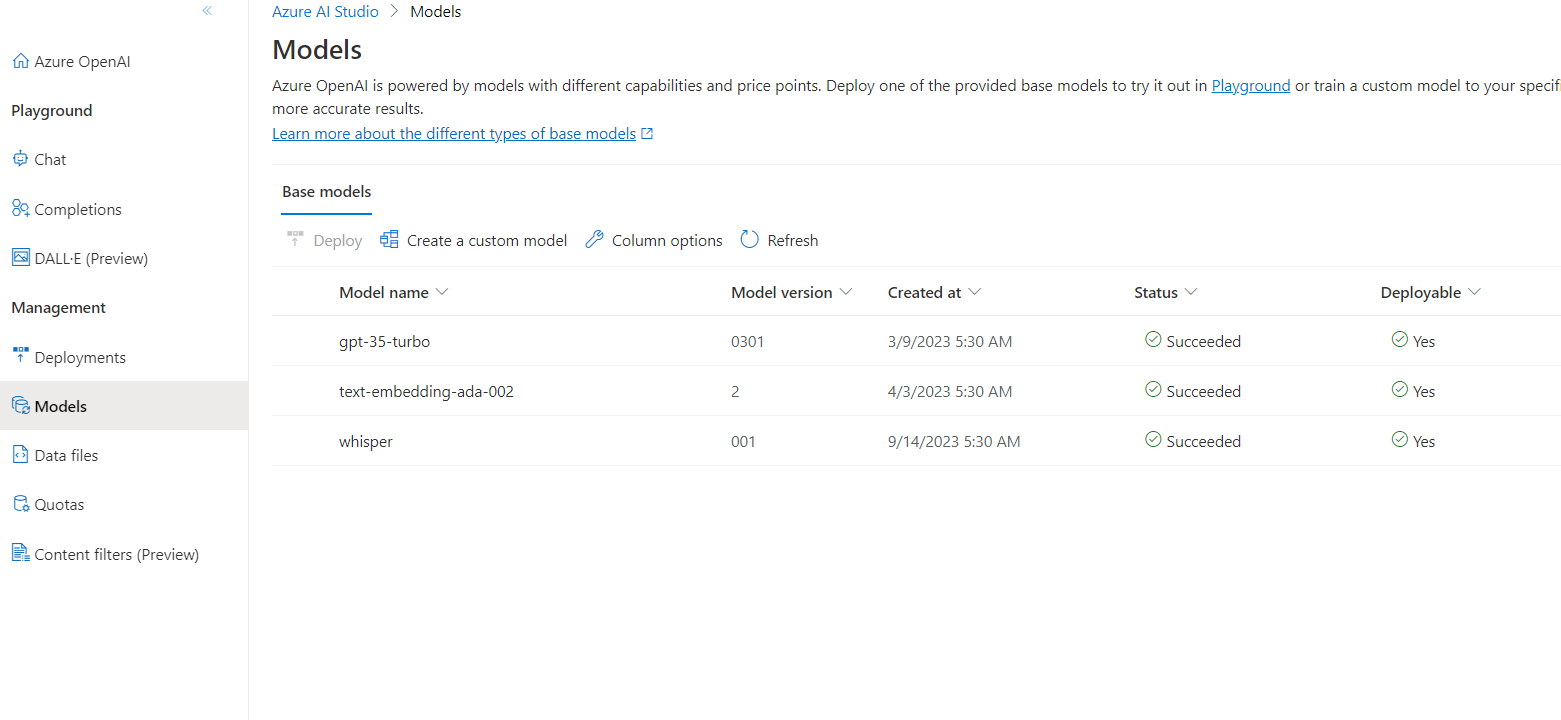Select the Base models tab
Image resolution: width=1561 pixels, height=720 pixels.
point(326,192)
